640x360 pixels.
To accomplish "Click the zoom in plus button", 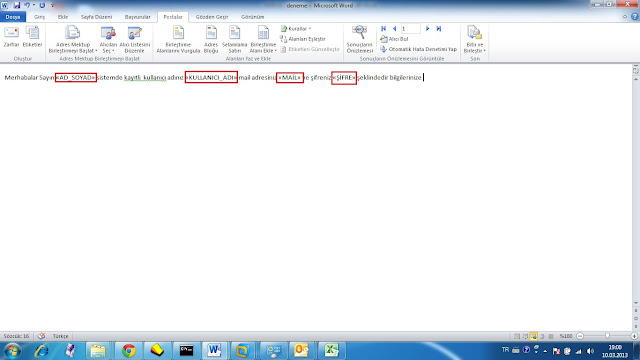I will pos(634,336).
